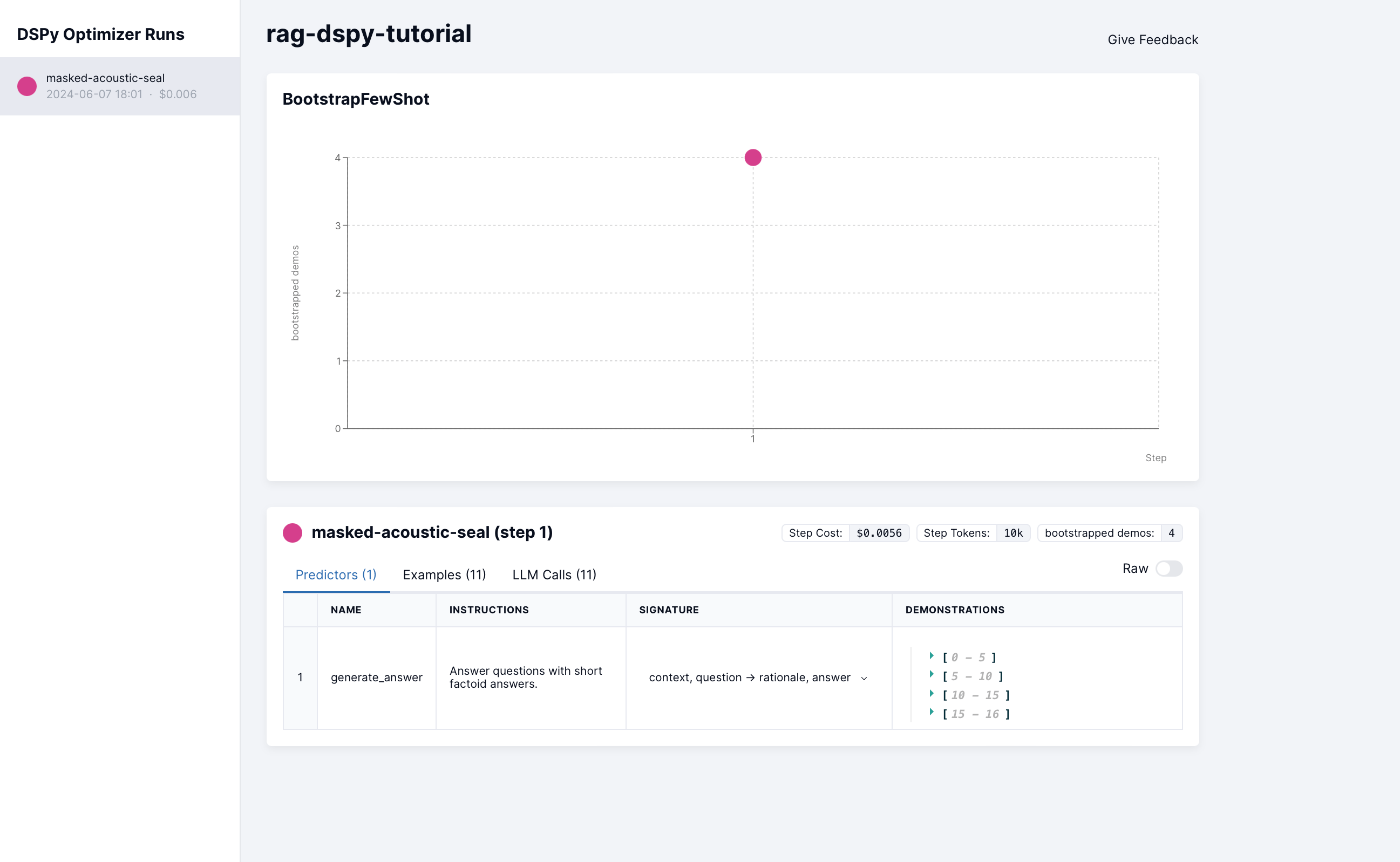Click the masked-acoustic-seal (step 1) heading
The width and height of the screenshot is (1400, 862).
click(432, 532)
